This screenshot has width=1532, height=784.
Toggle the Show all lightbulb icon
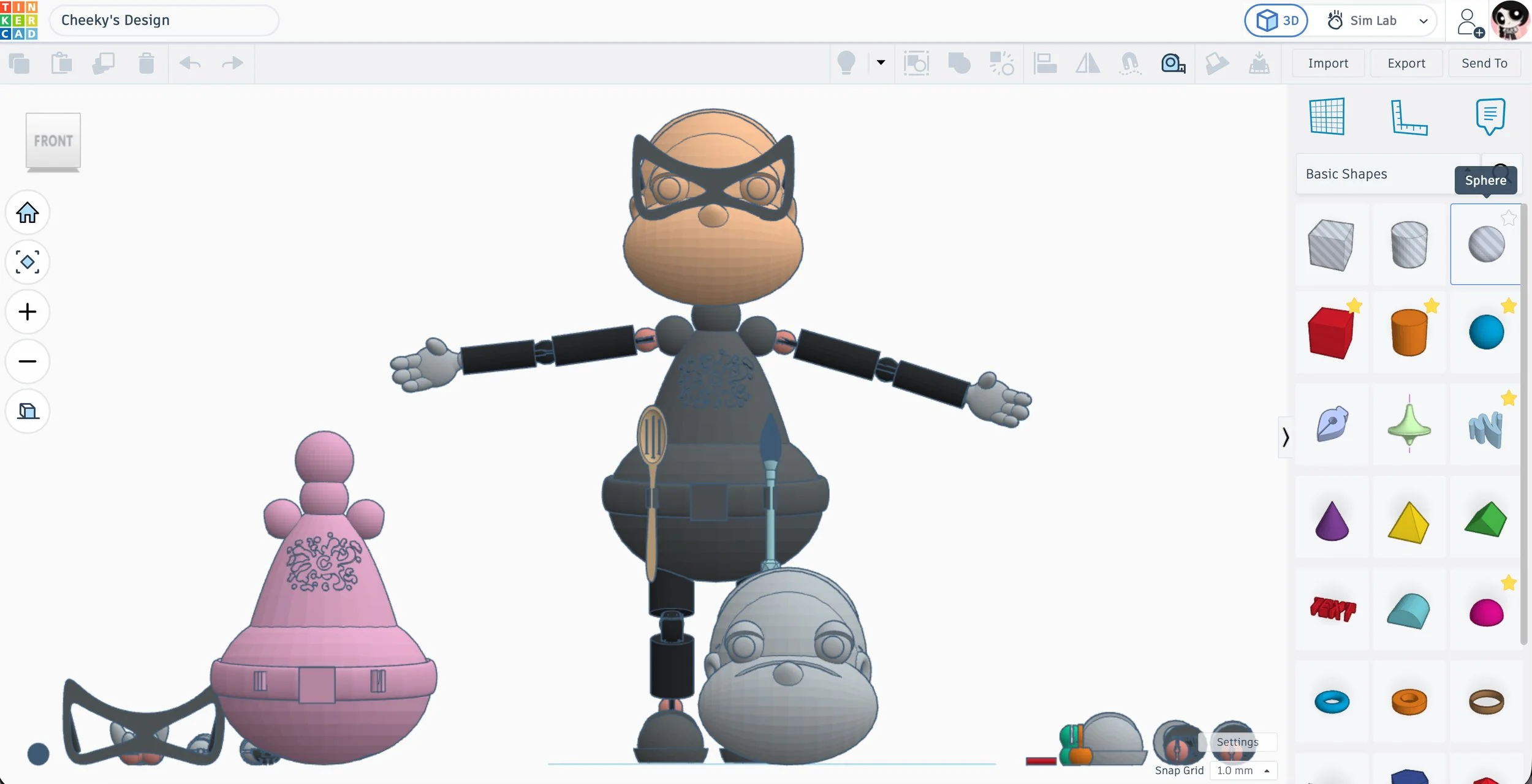[846, 63]
